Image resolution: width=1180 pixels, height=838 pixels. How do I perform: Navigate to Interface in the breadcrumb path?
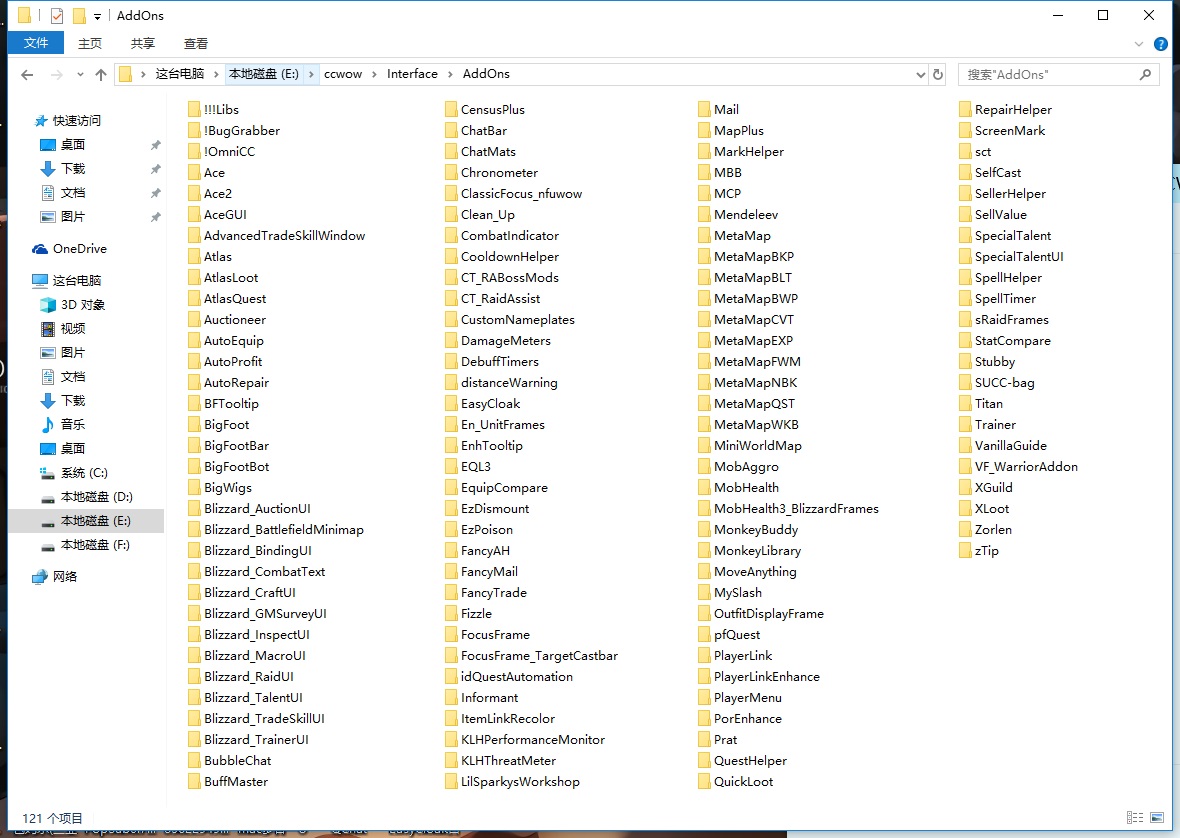click(412, 74)
